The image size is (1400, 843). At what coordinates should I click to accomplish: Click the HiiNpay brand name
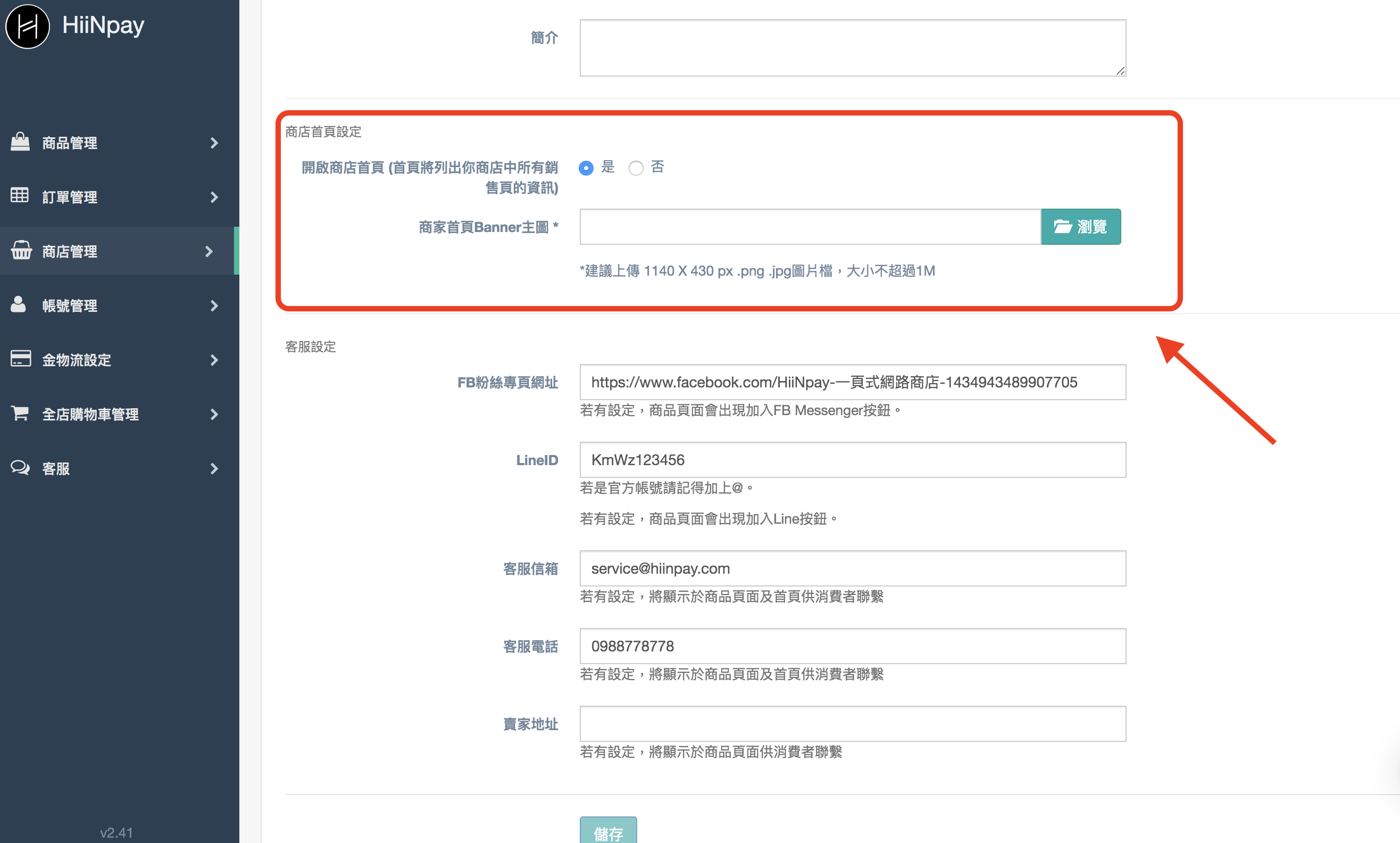(x=103, y=26)
